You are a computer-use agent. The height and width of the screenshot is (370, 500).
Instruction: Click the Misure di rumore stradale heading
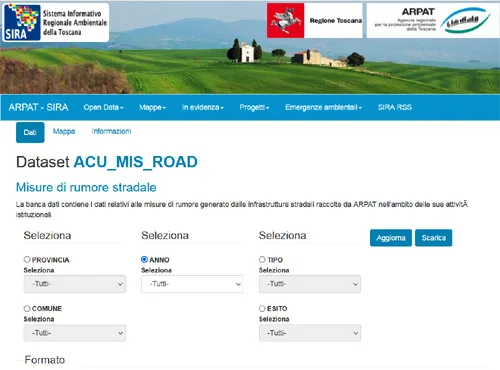86,187
